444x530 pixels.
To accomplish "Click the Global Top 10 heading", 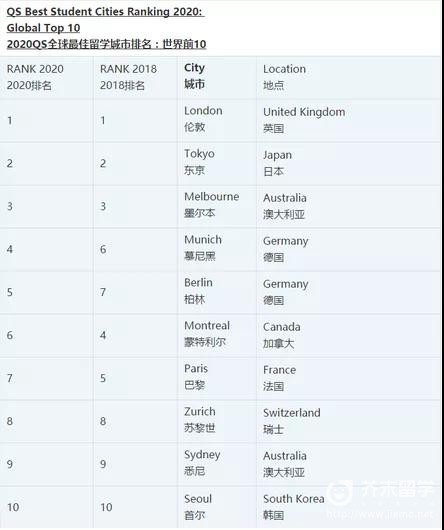I will tap(43, 28).
